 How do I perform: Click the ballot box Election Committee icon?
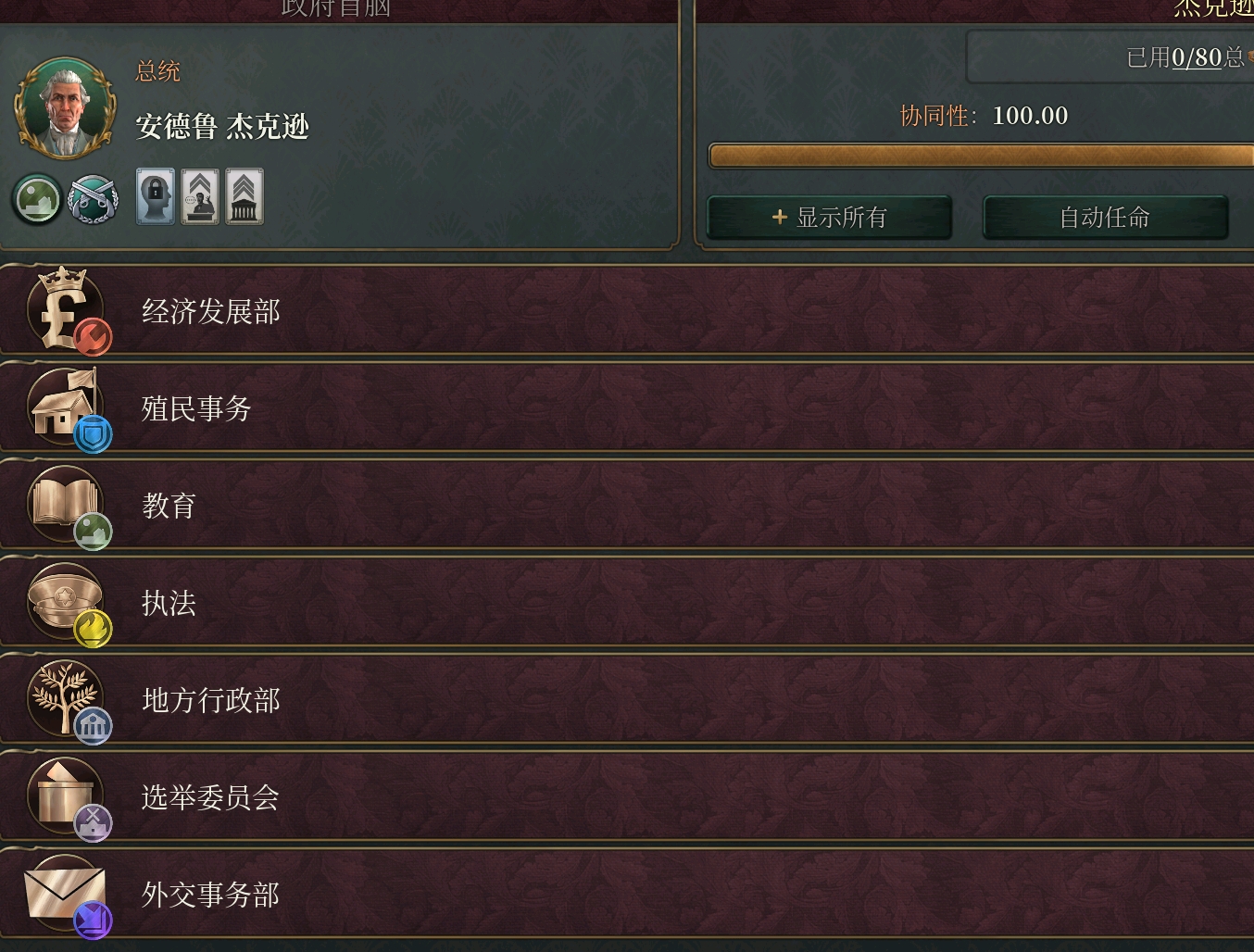coord(68,798)
